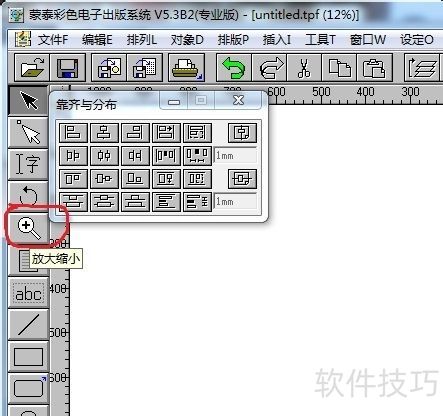Click the floppy disk save icon
Screen dimensions: 443x416
point(68,67)
